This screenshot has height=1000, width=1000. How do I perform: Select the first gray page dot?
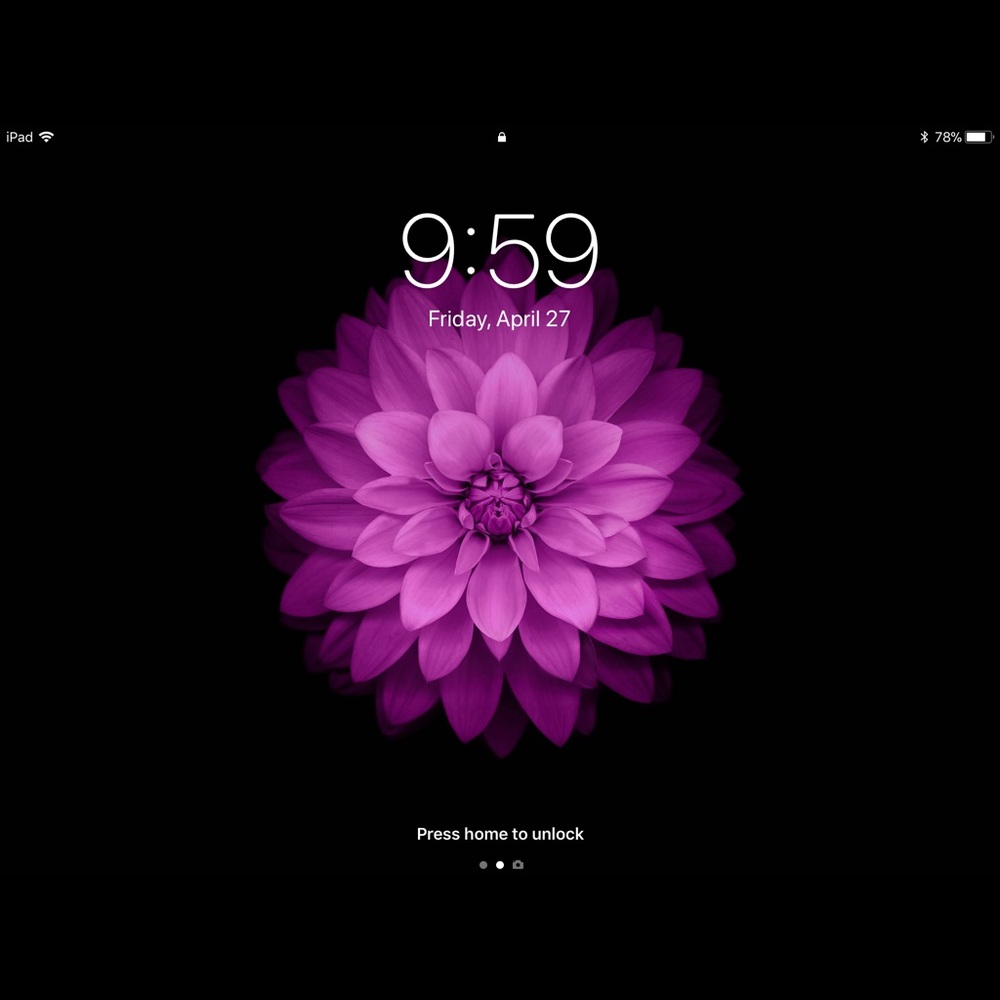(483, 865)
